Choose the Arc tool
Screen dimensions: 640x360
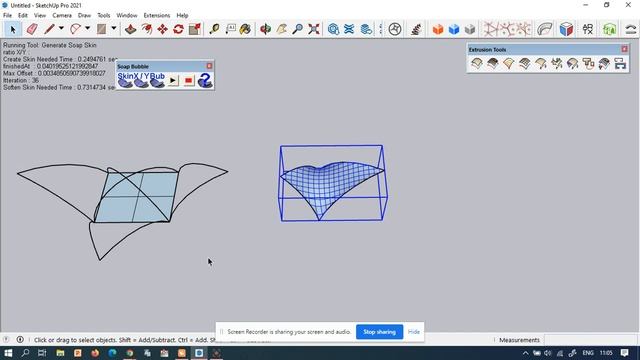point(76,29)
